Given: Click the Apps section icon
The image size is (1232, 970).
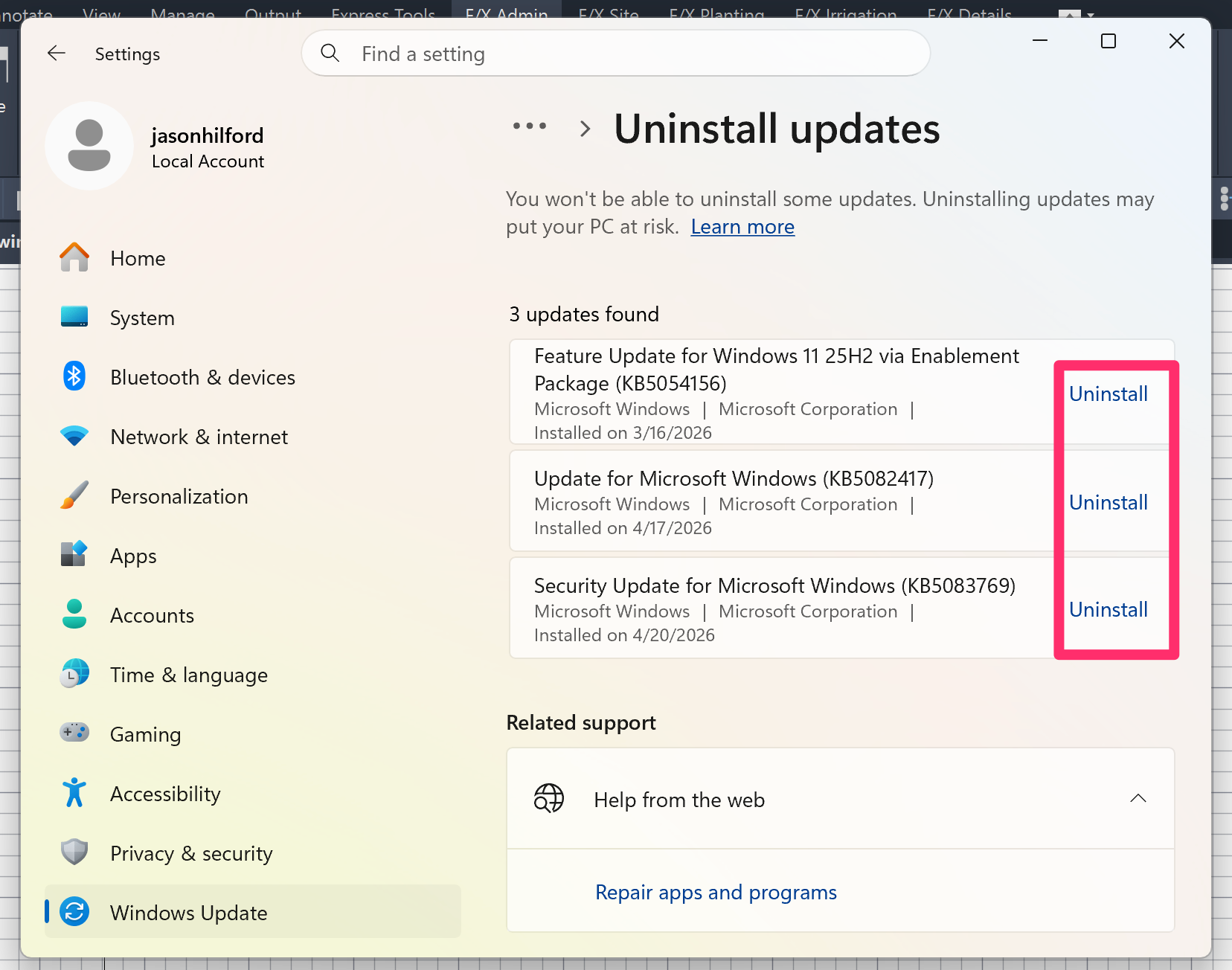Looking at the screenshot, I should (74, 555).
